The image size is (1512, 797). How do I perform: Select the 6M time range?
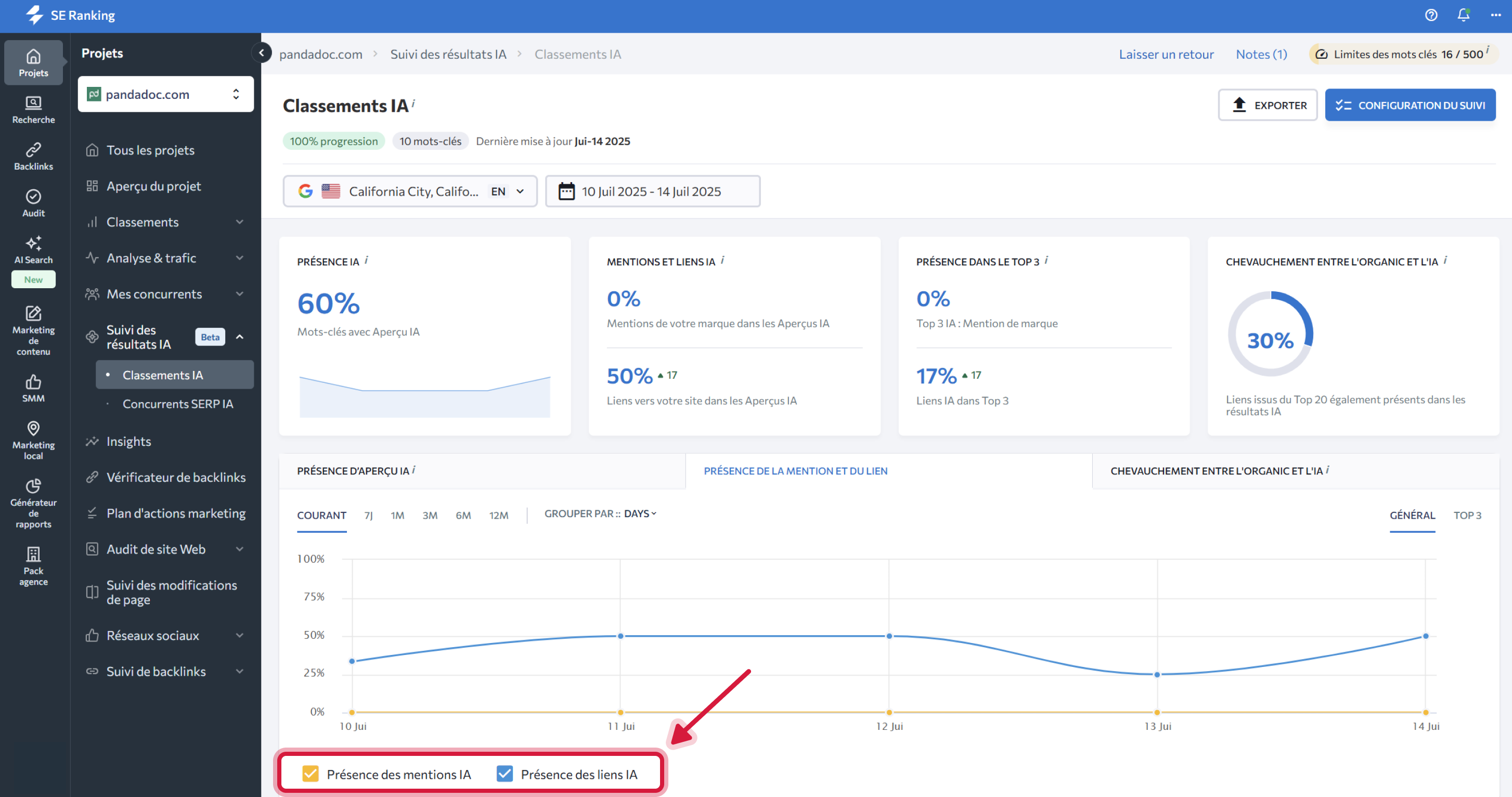click(463, 515)
